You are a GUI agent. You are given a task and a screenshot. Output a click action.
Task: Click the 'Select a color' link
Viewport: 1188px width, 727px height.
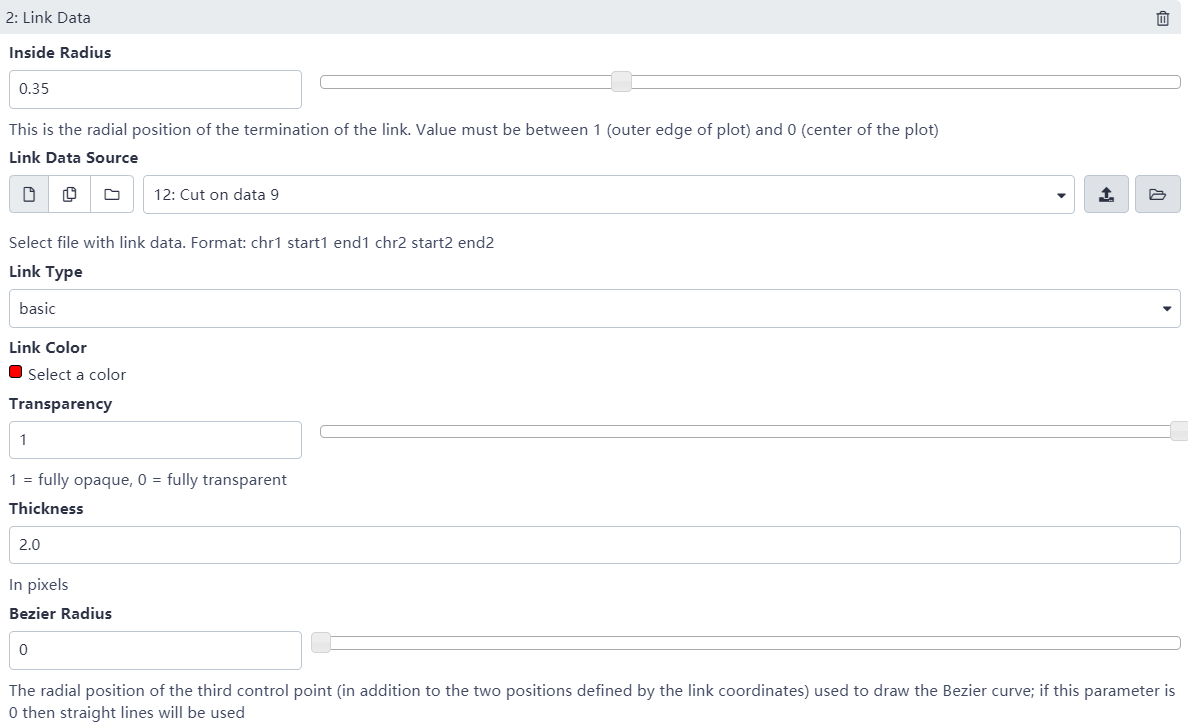(77, 375)
